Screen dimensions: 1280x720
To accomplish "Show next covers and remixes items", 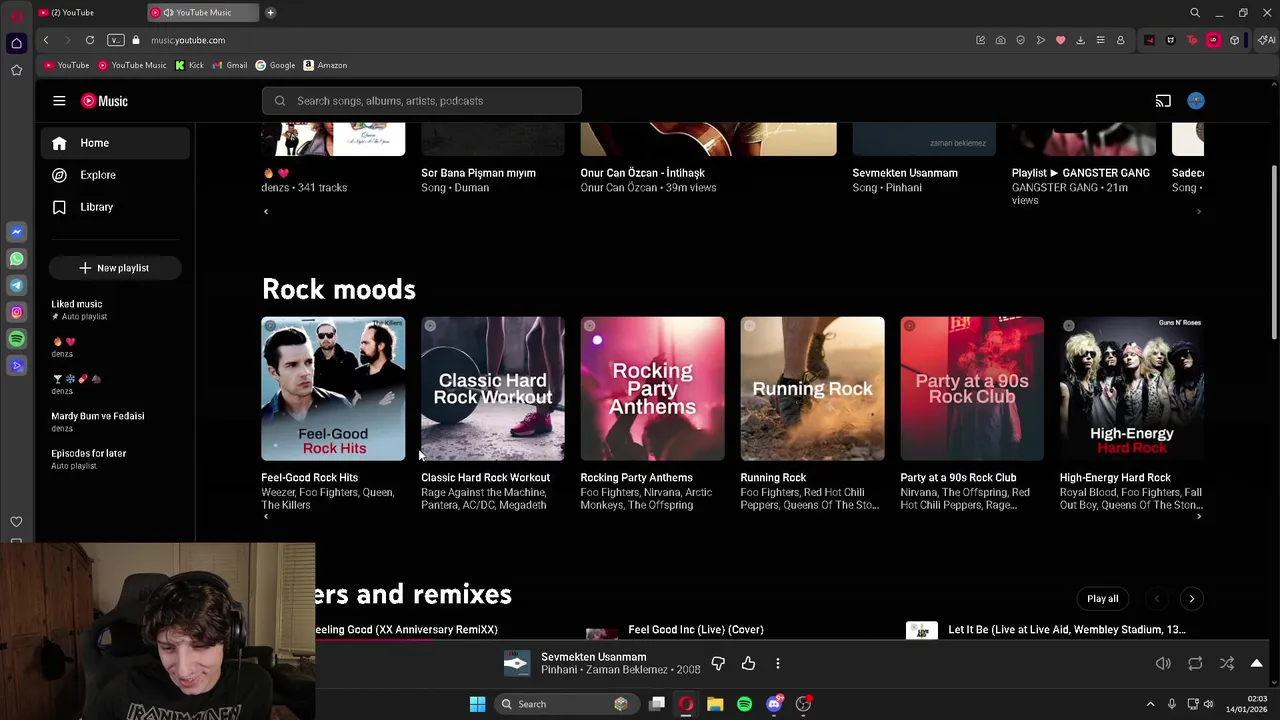I will click(1191, 599).
